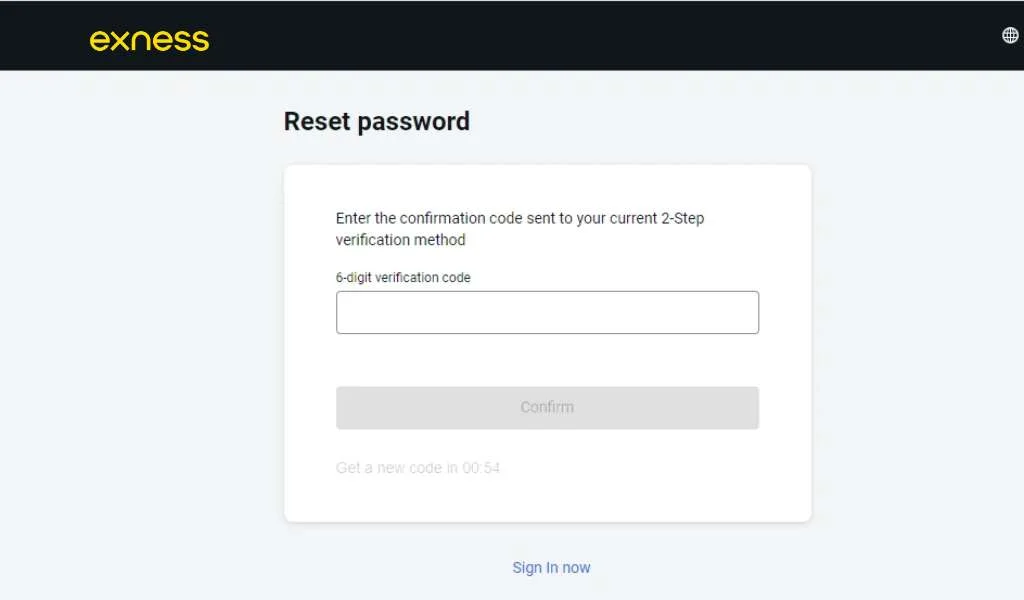Click the 6-digit verification code label
This screenshot has width=1024, height=600.
403,277
